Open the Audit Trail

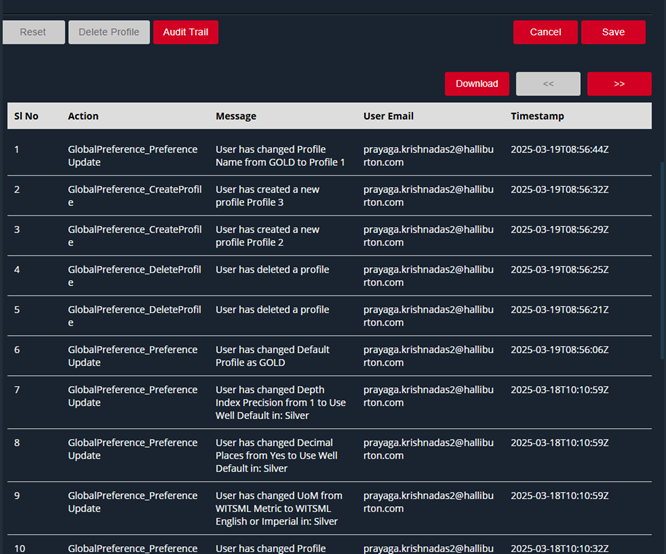pyautogui.click(x=185, y=32)
